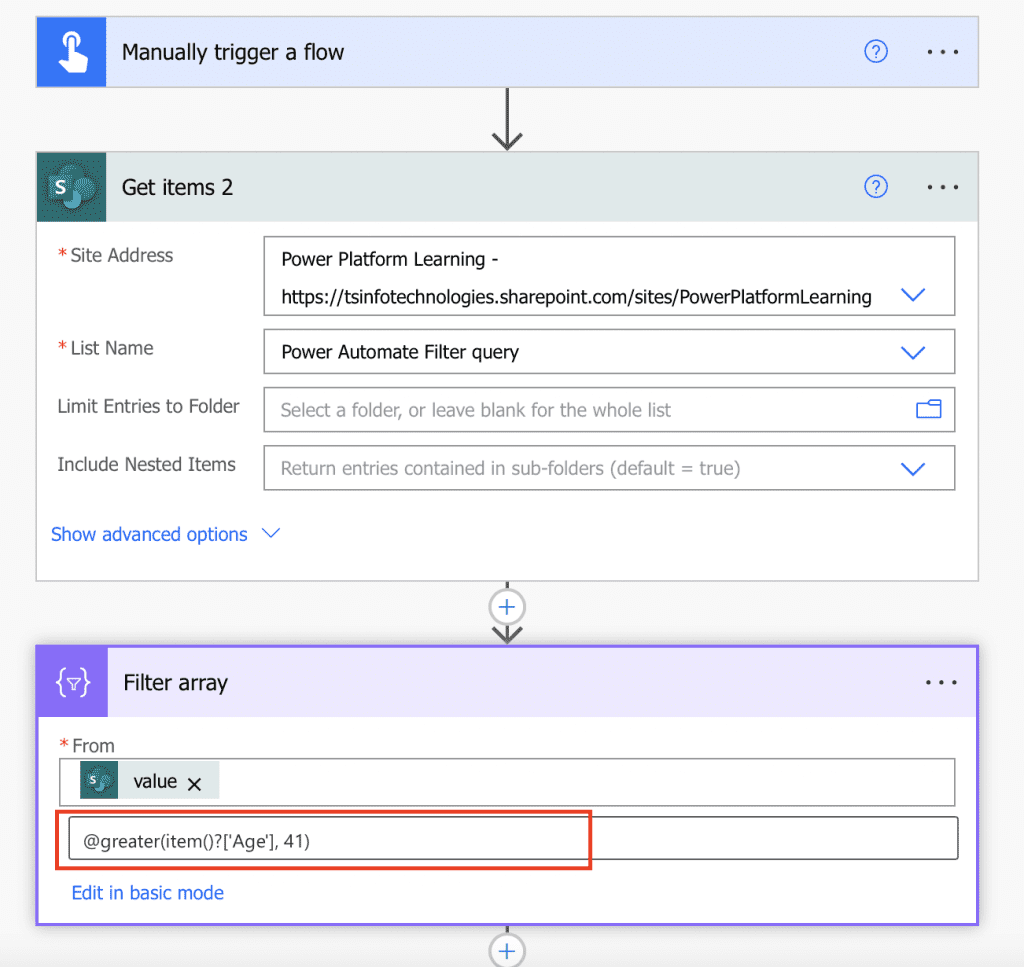Screen dimensions: 1024x967
Task: Click the manual trigger hand icon
Action: (x=72, y=52)
